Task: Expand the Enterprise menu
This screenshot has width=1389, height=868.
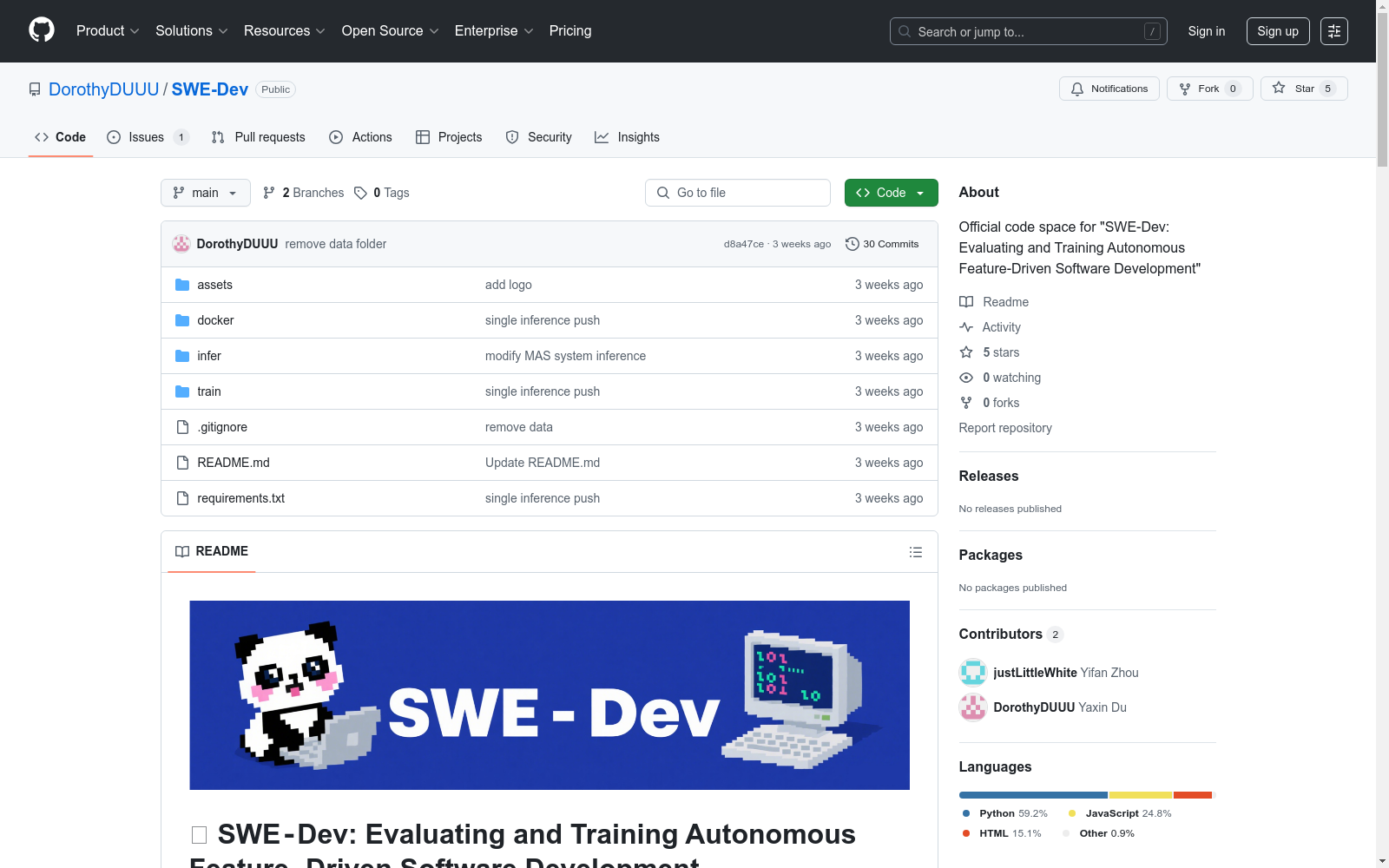Action: click(x=494, y=31)
